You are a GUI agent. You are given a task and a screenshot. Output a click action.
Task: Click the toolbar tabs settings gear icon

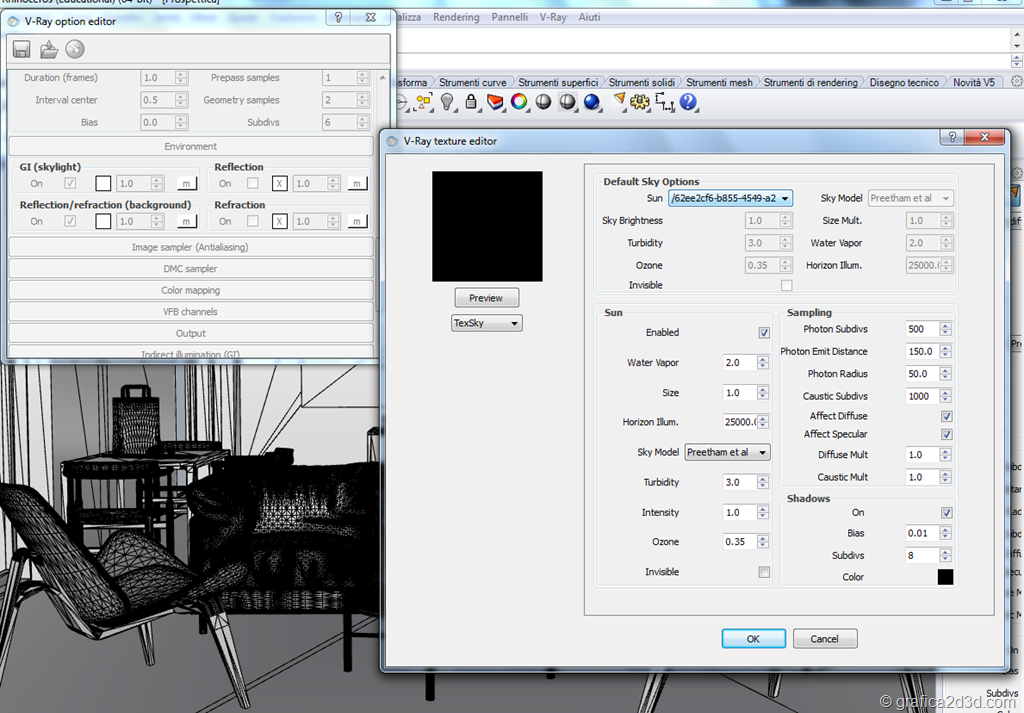(1017, 82)
